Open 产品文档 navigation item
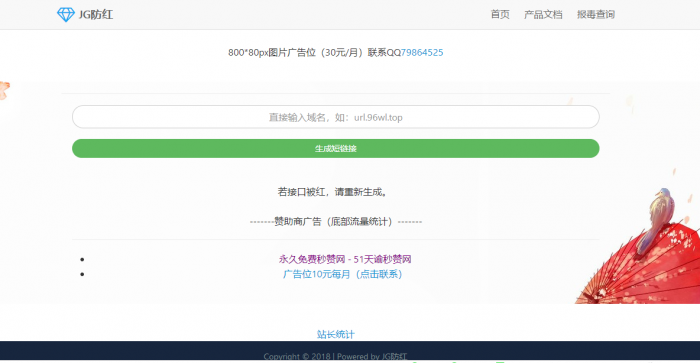Viewport: 700px width, 363px height. 543,15
